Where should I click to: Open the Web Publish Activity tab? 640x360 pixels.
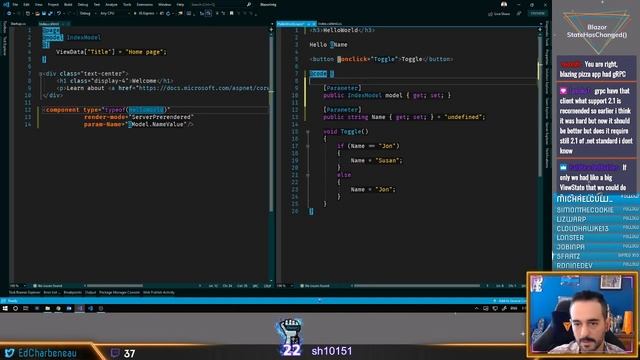(159, 293)
